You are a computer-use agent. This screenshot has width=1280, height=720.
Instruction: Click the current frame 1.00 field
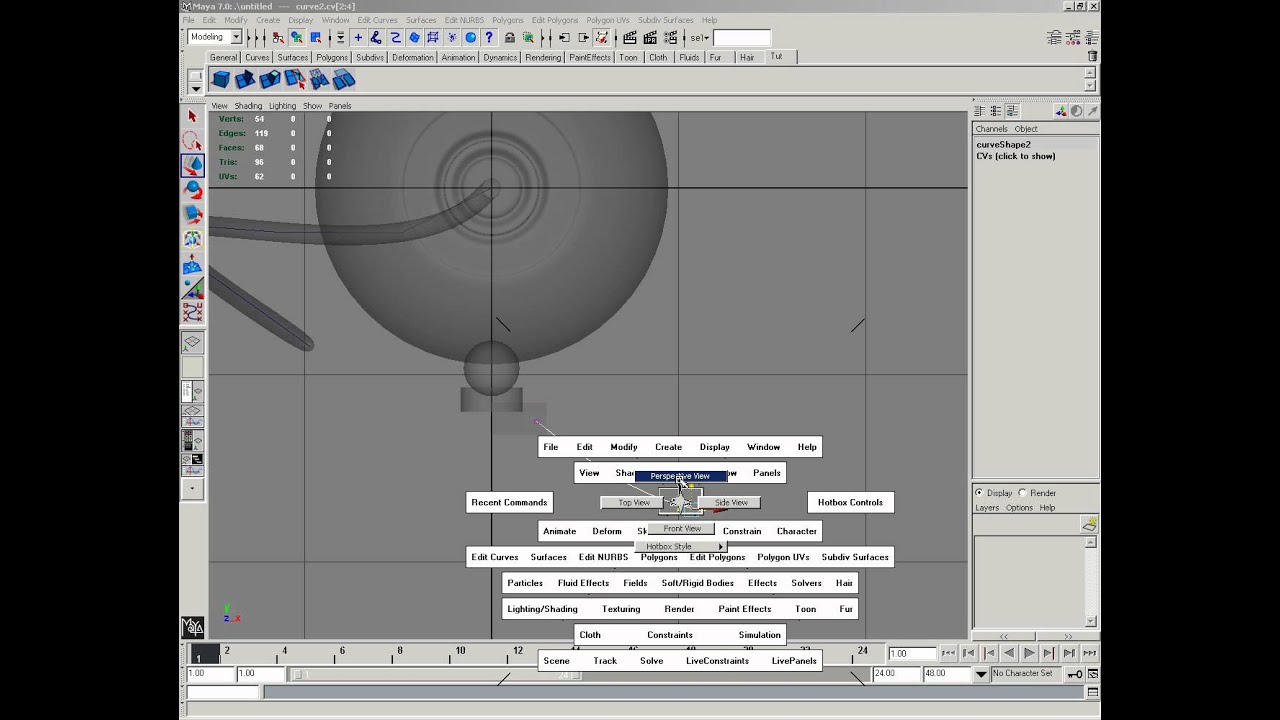[911, 653]
